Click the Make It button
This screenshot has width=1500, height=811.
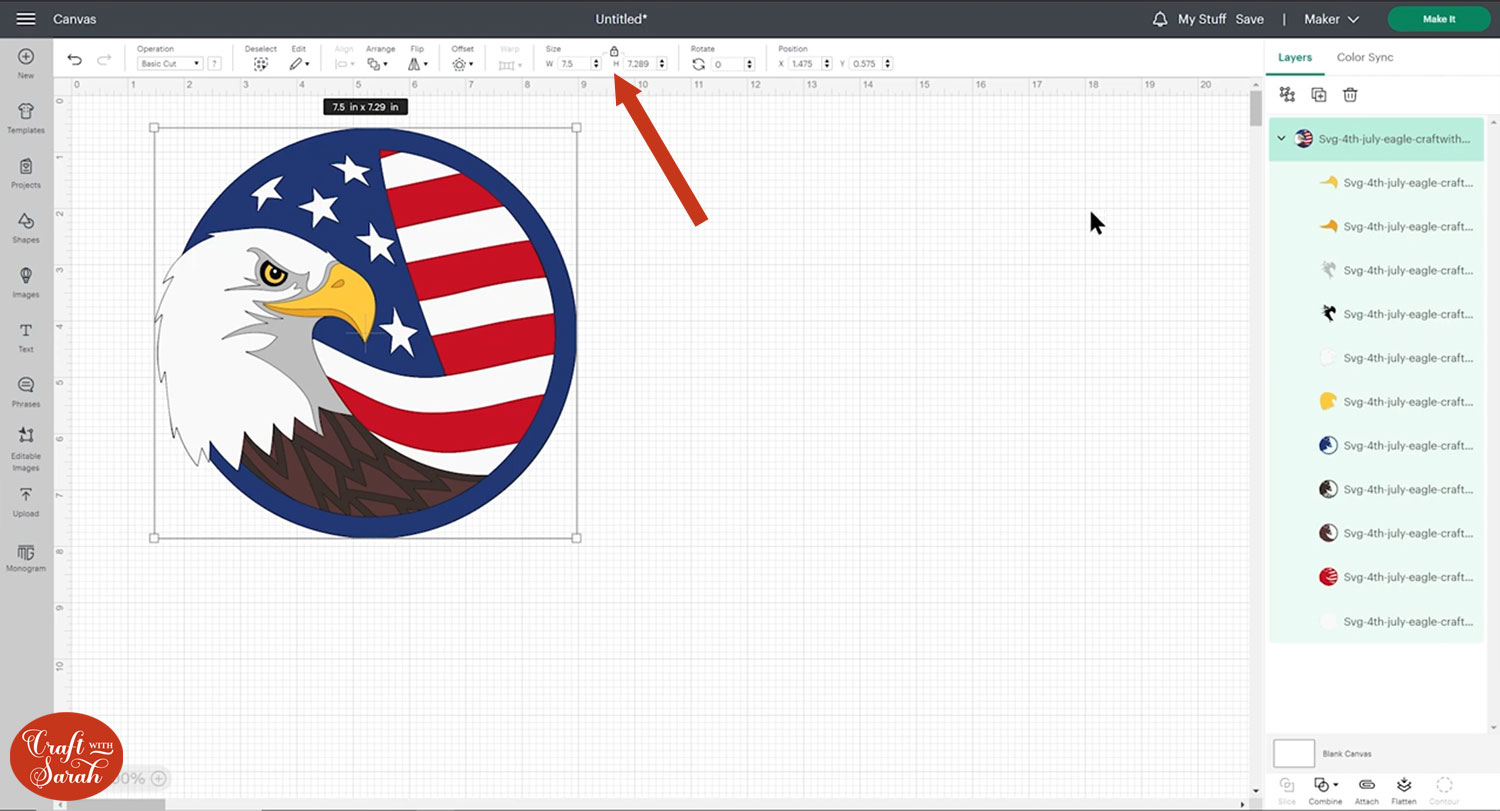coord(1438,19)
